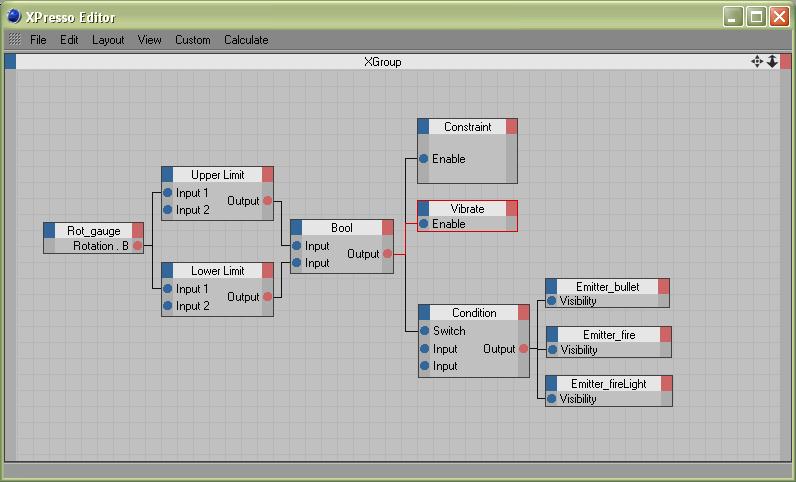
Task: Click the Emitter_bullet node's blue input square
Action: (552, 286)
